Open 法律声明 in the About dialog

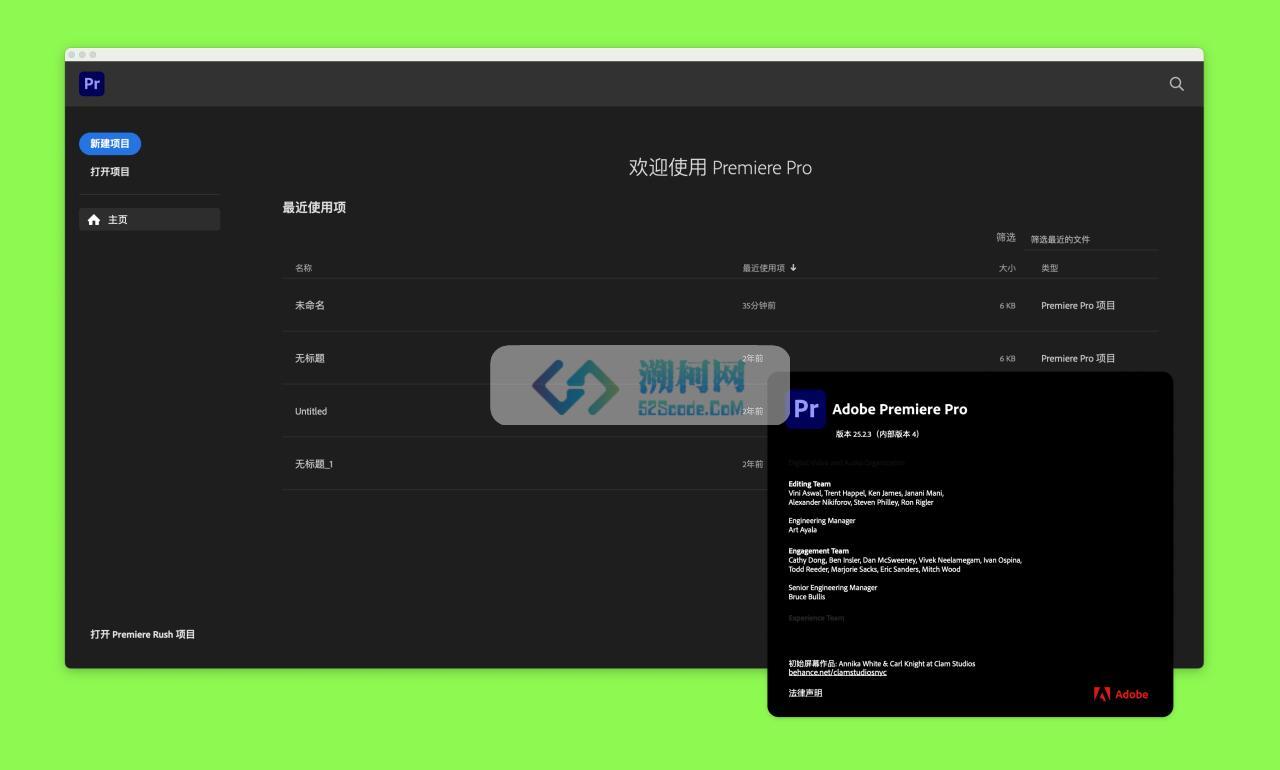[805, 693]
